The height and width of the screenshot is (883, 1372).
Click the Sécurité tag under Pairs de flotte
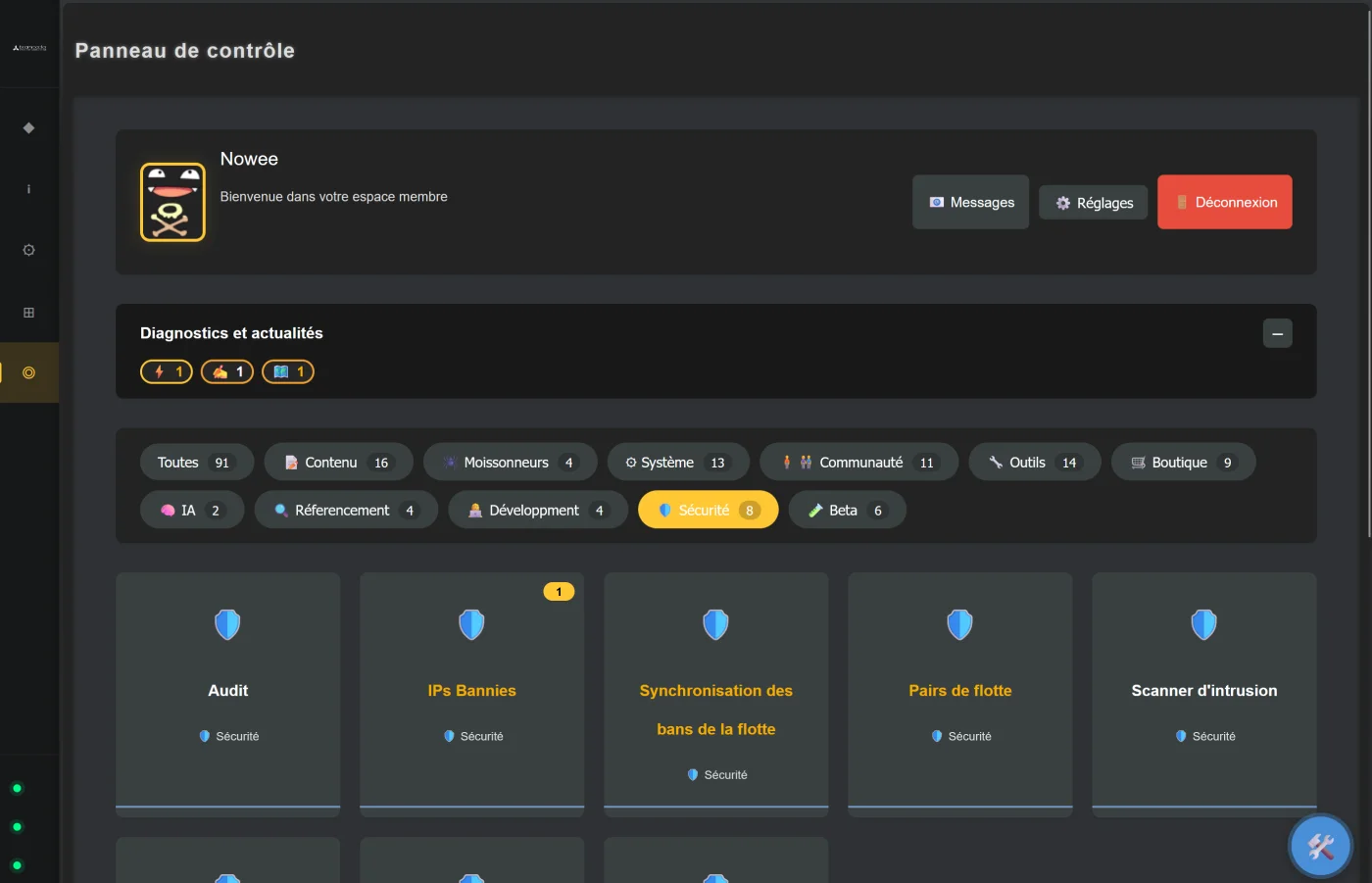[961, 736]
